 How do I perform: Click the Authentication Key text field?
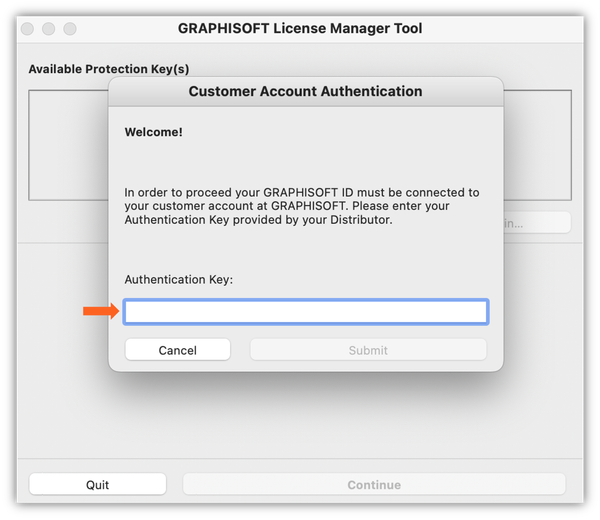[306, 312]
